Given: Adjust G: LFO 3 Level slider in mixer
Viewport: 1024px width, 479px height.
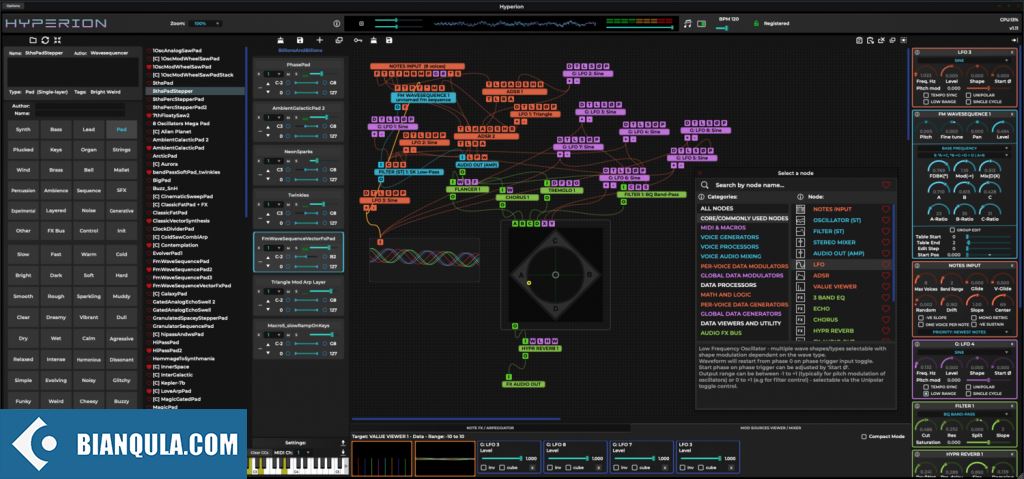Looking at the screenshot, I should pyautogui.click(x=501, y=459).
